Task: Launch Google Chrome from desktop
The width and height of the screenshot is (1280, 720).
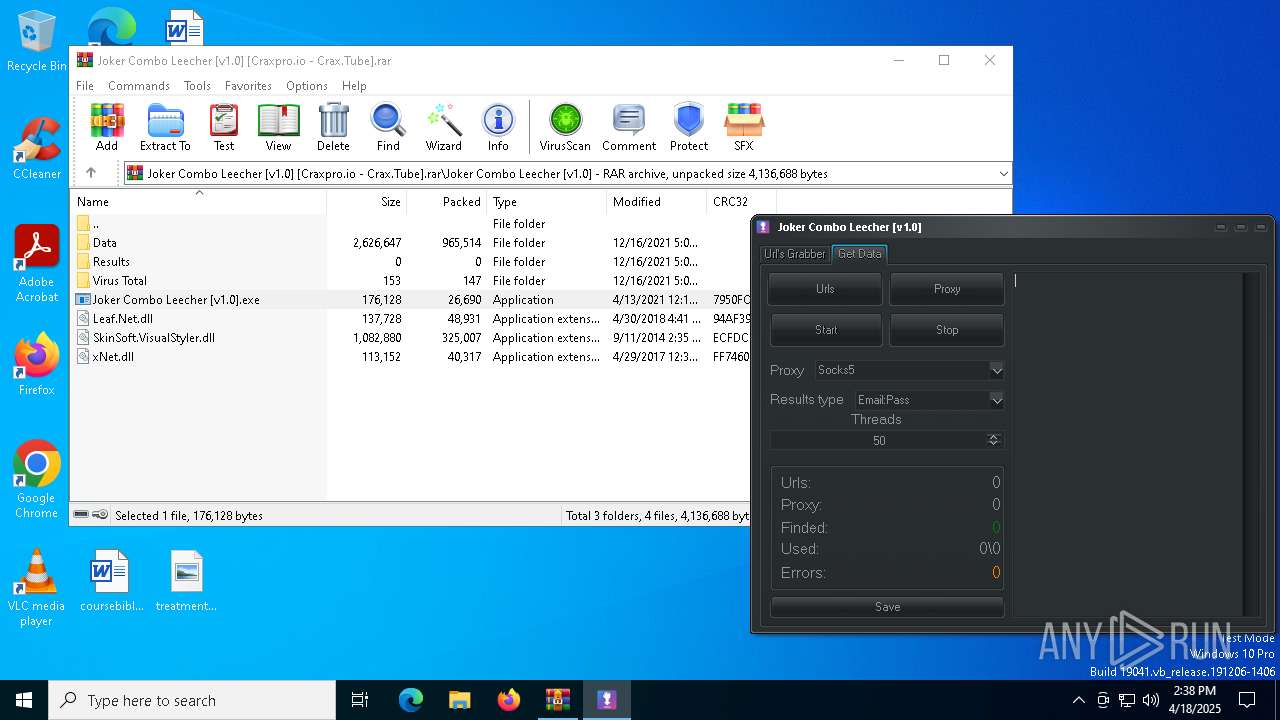Action: click(x=37, y=479)
